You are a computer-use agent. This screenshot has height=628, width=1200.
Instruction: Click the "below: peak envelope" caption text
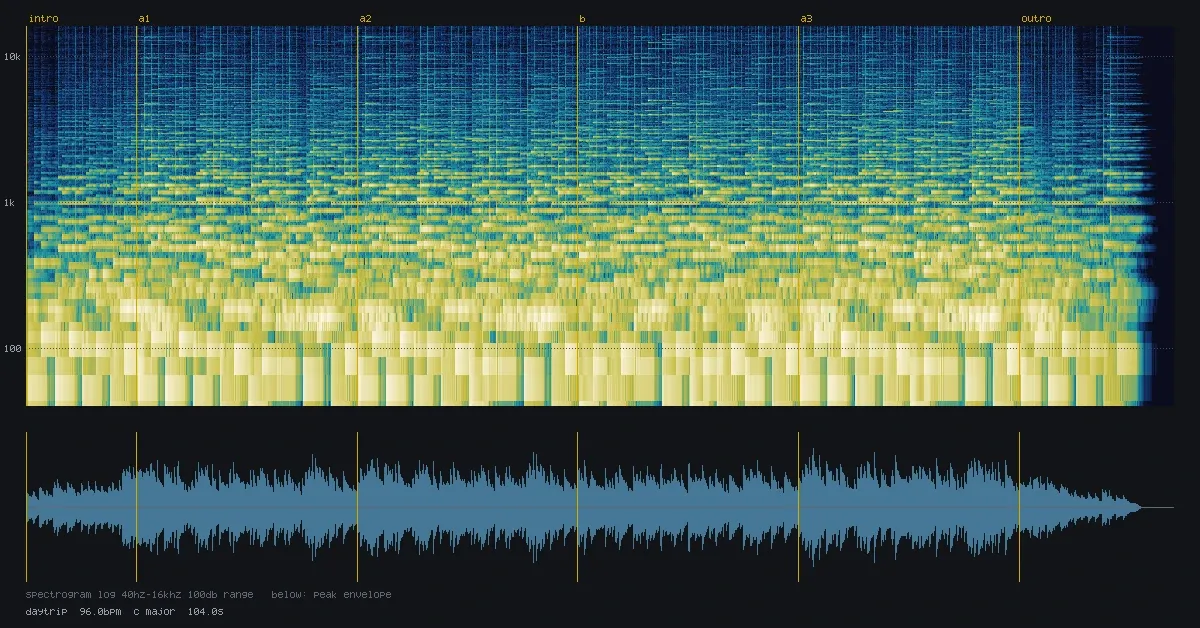coord(331,595)
